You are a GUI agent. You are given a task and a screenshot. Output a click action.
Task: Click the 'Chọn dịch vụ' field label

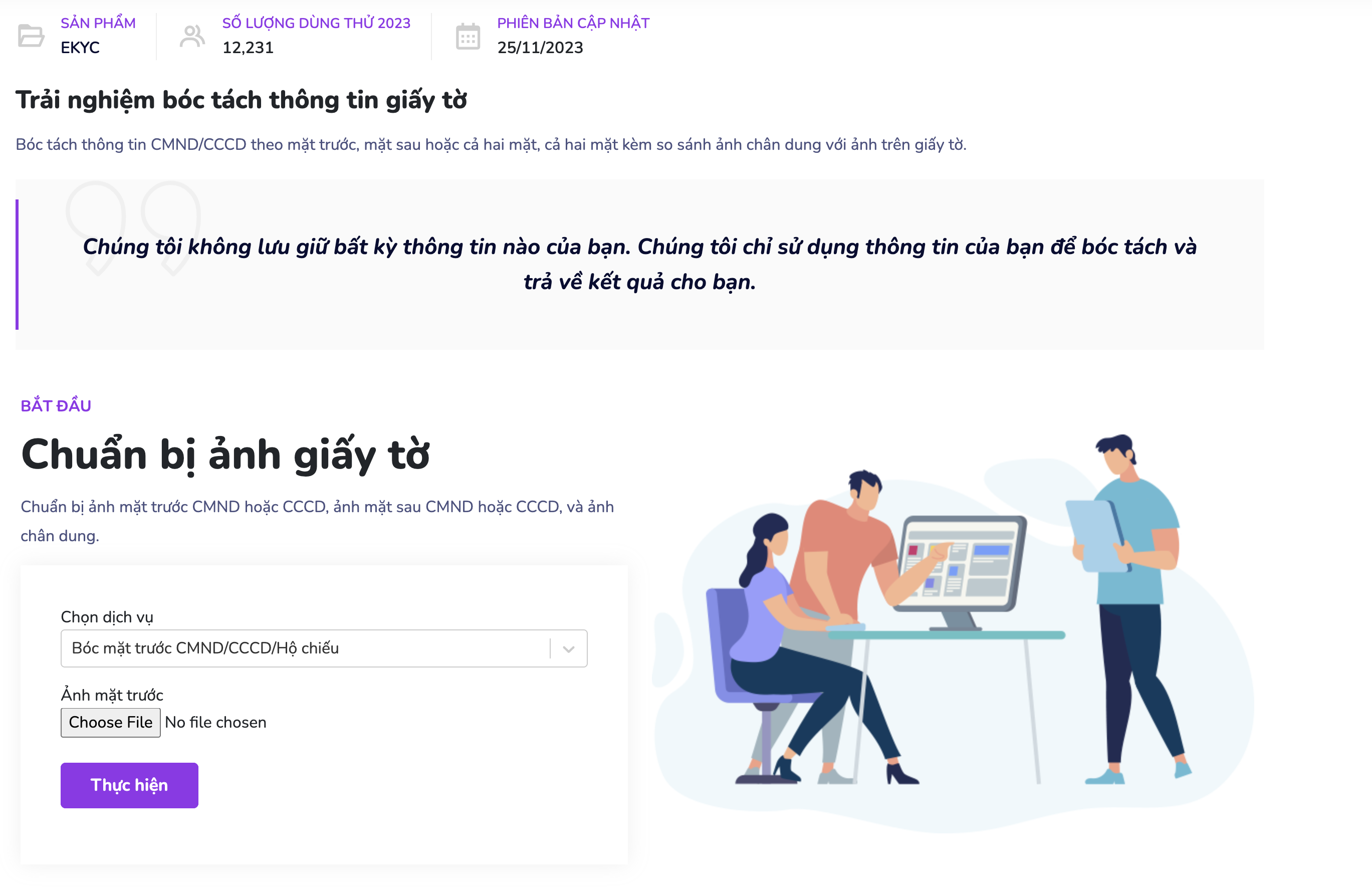(x=107, y=617)
